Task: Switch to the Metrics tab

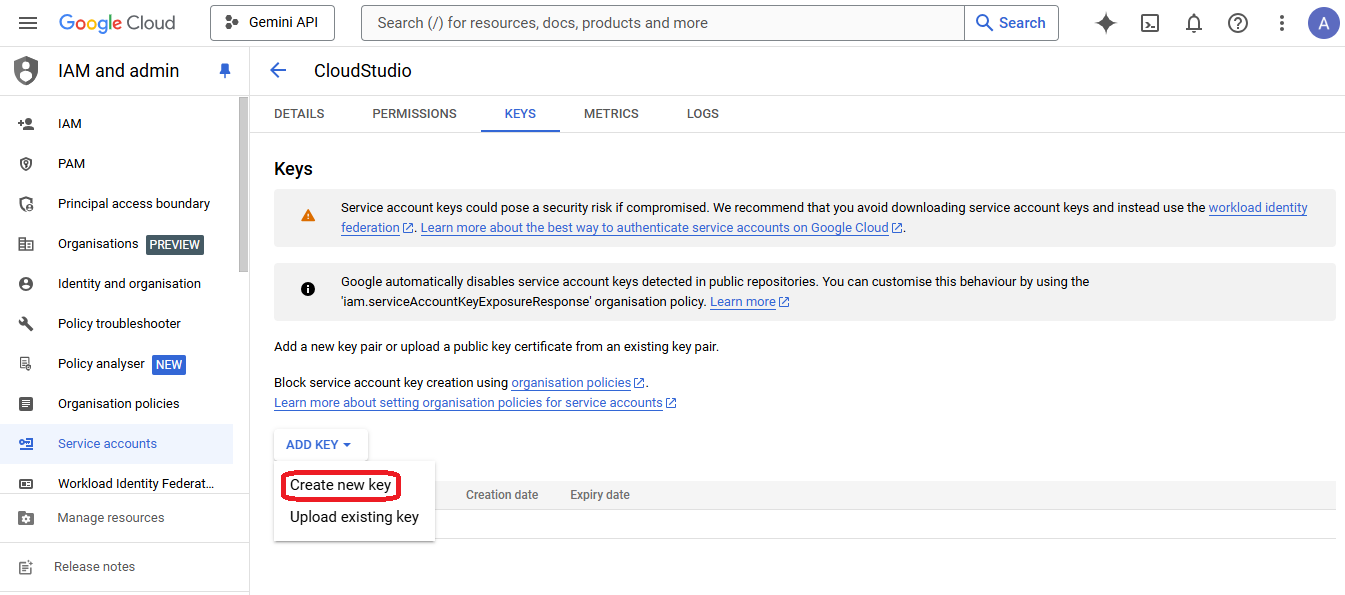Action: tap(611, 114)
